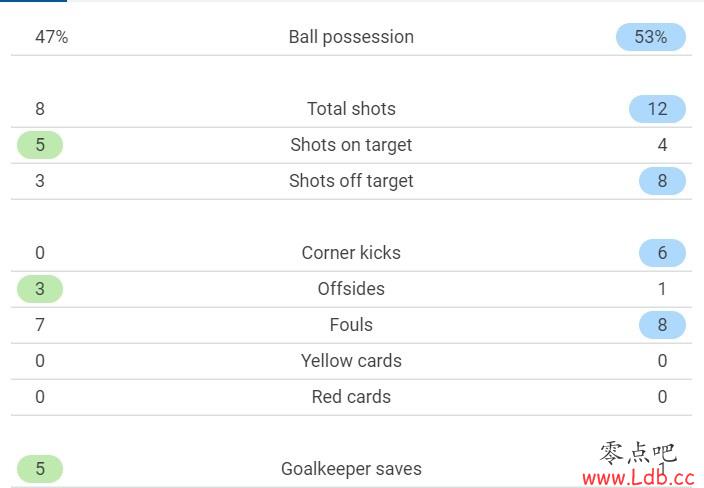Select the Yellow cards row label
The image size is (704, 488).
[x=351, y=361]
